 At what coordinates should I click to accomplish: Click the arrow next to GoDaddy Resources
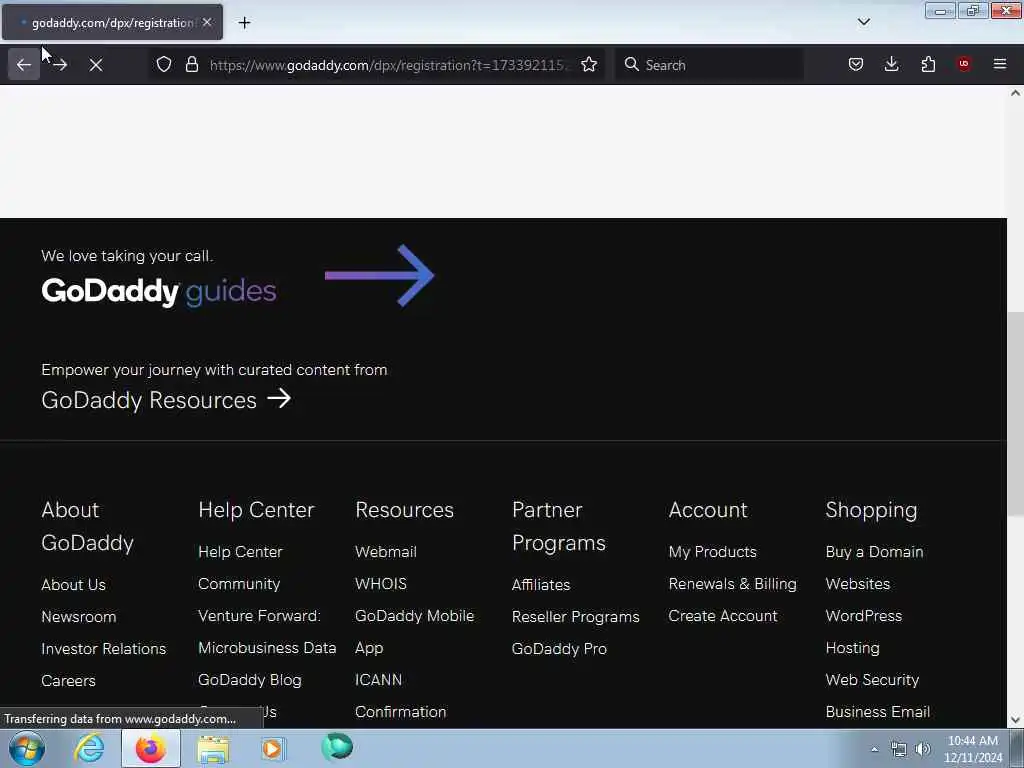(x=279, y=398)
